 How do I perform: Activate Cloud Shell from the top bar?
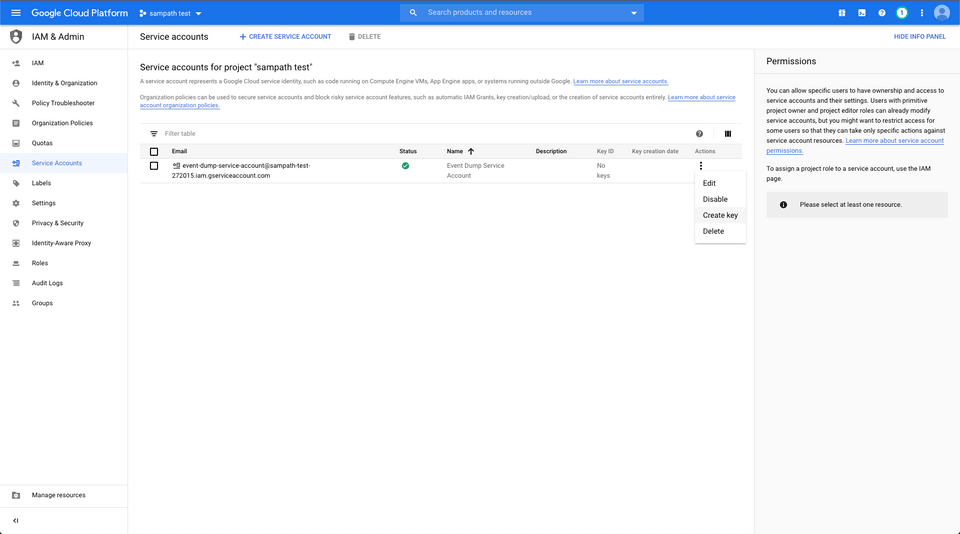(x=861, y=13)
